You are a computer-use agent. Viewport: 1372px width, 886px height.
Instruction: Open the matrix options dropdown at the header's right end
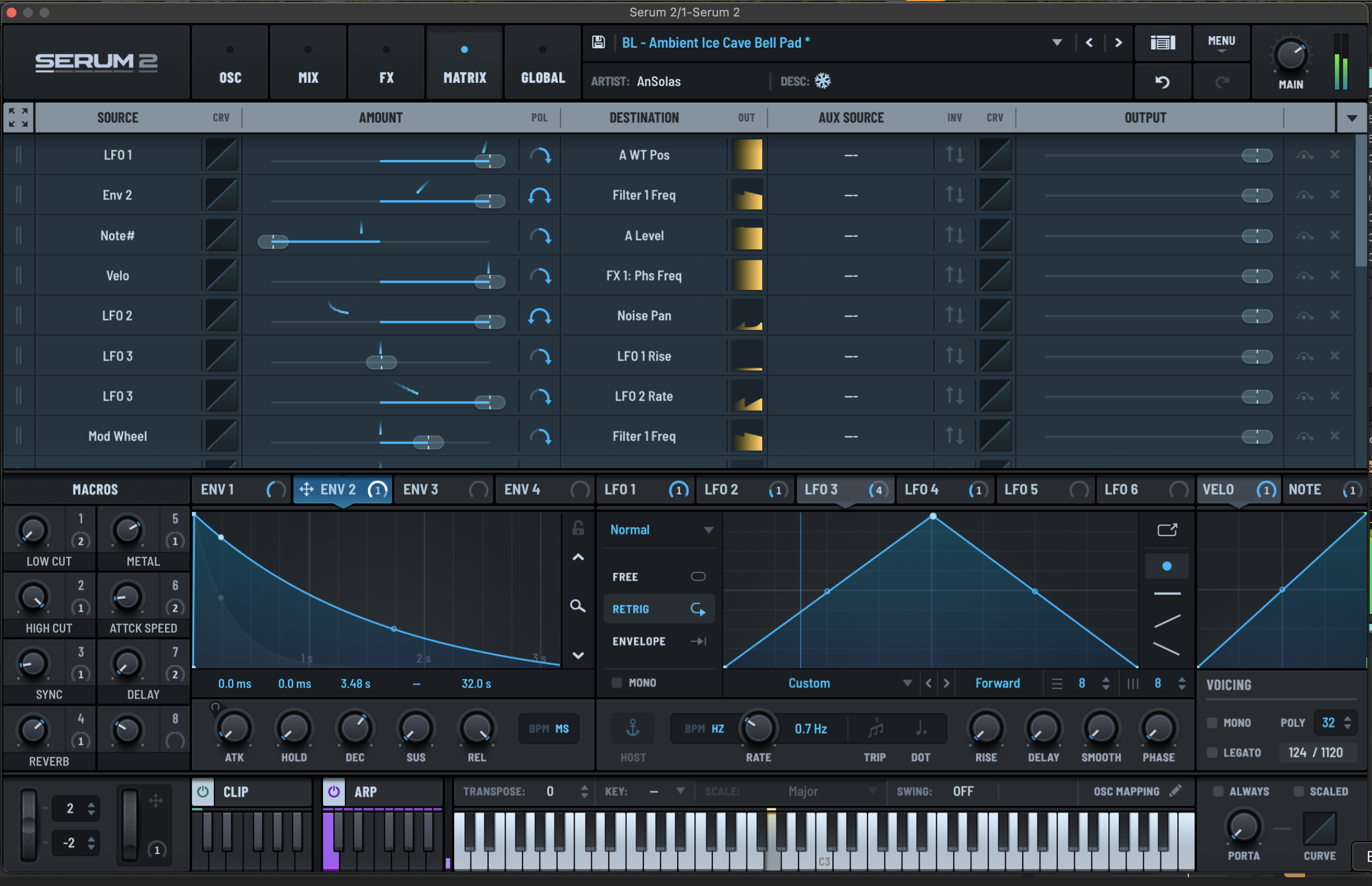pos(1352,118)
